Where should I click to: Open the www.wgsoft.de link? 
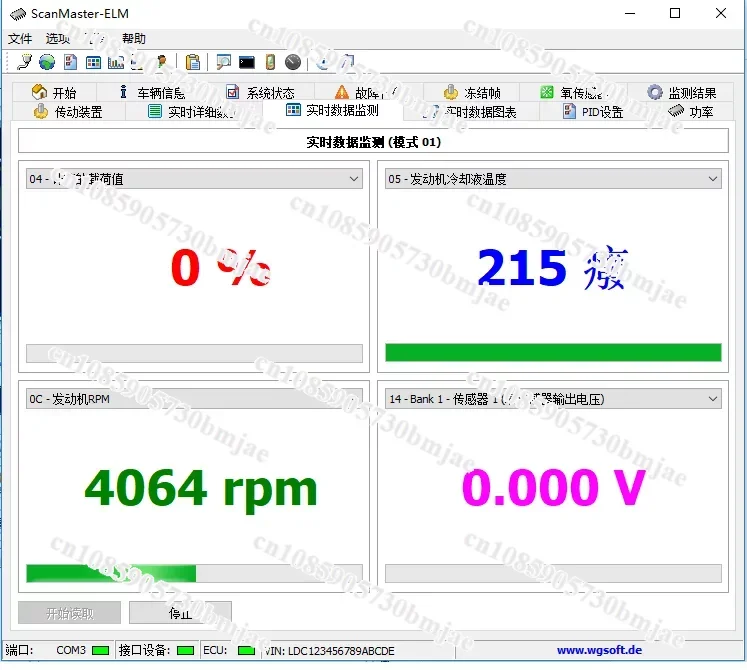(x=599, y=650)
